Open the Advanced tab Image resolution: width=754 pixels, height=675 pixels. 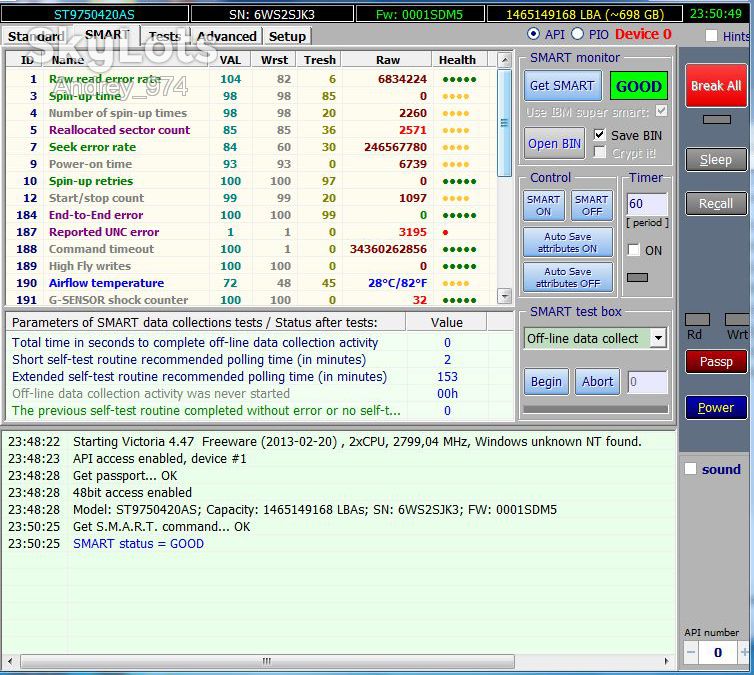[226, 37]
